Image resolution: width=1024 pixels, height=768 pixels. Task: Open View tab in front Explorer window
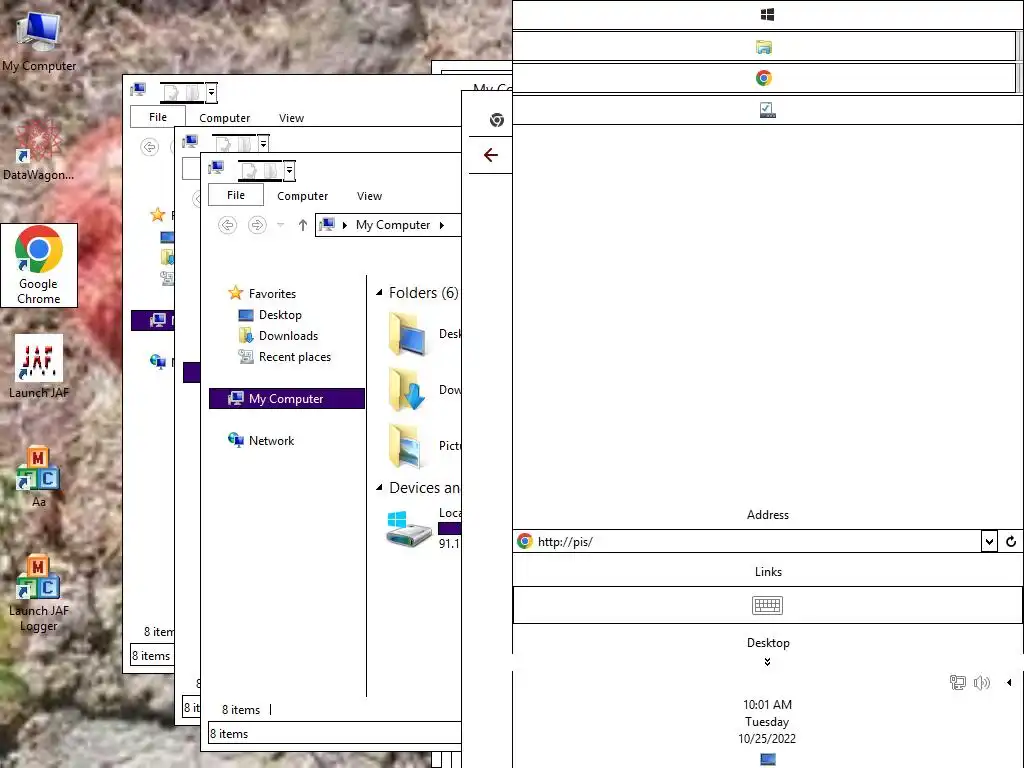(369, 196)
